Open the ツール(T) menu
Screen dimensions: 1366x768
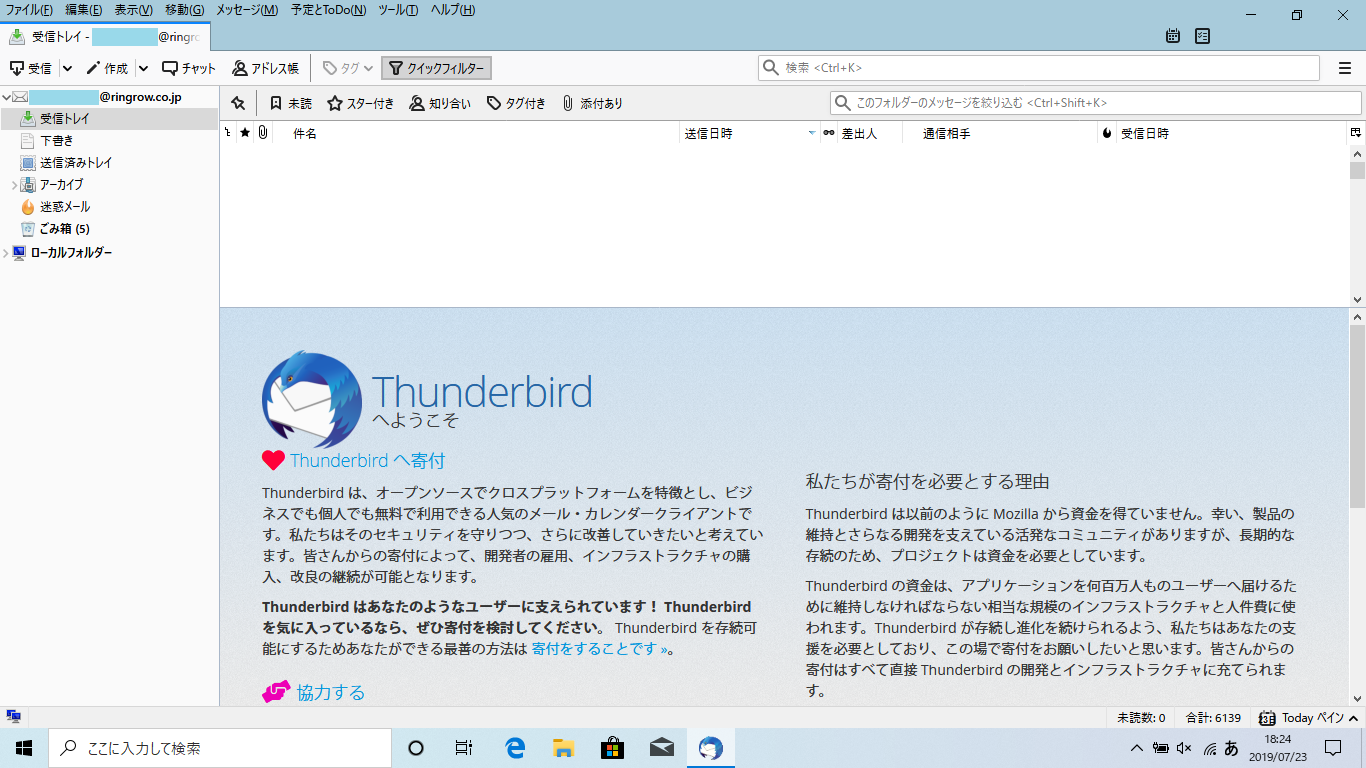pos(398,10)
